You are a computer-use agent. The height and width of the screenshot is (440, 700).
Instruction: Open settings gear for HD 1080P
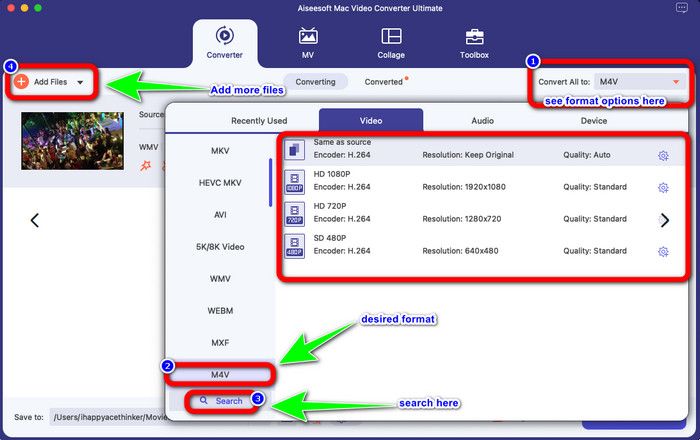click(x=663, y=187)
